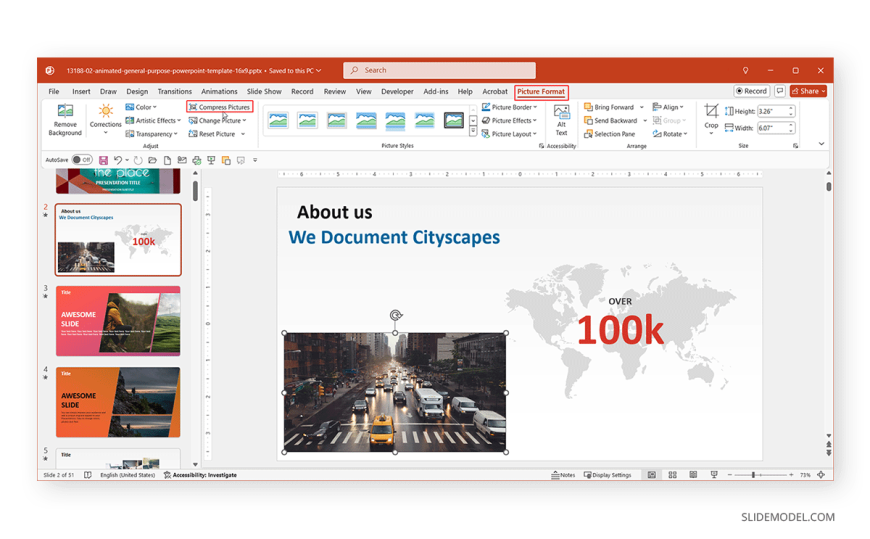Open the Change Picture dropdown
Screen dimensions: 870x539
point(217,120)
